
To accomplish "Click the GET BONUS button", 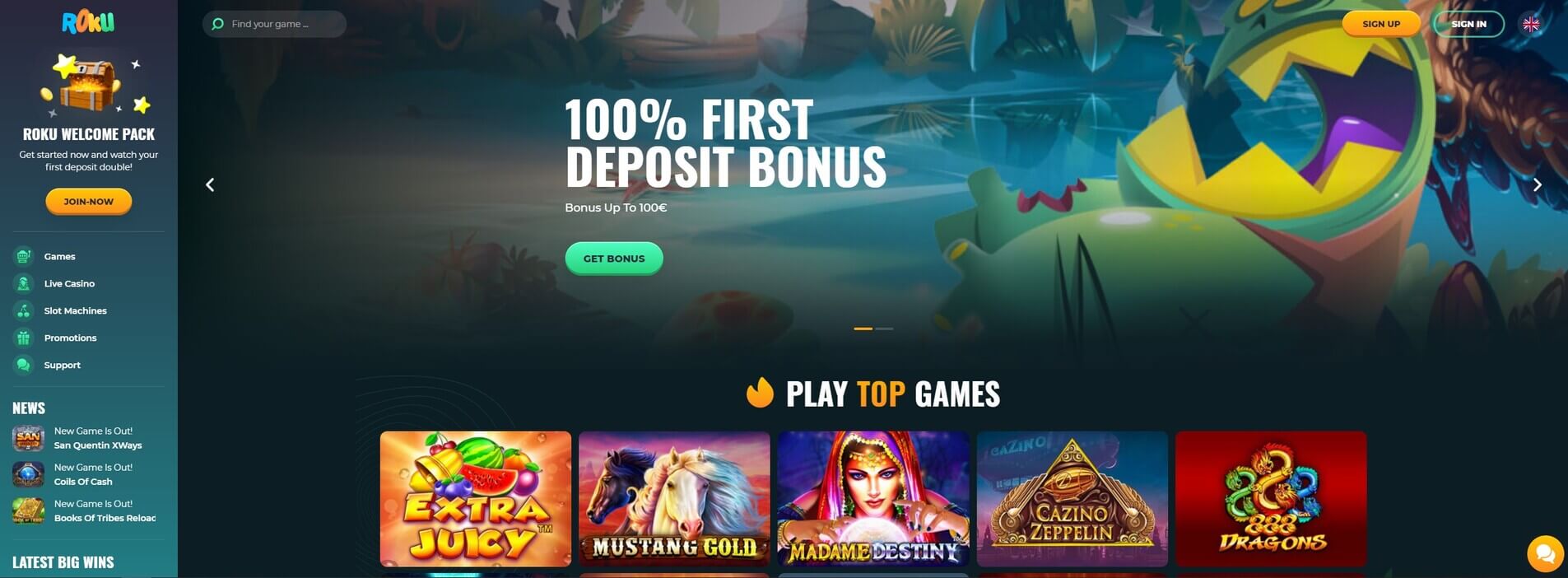I will click(x=614, y=259).
